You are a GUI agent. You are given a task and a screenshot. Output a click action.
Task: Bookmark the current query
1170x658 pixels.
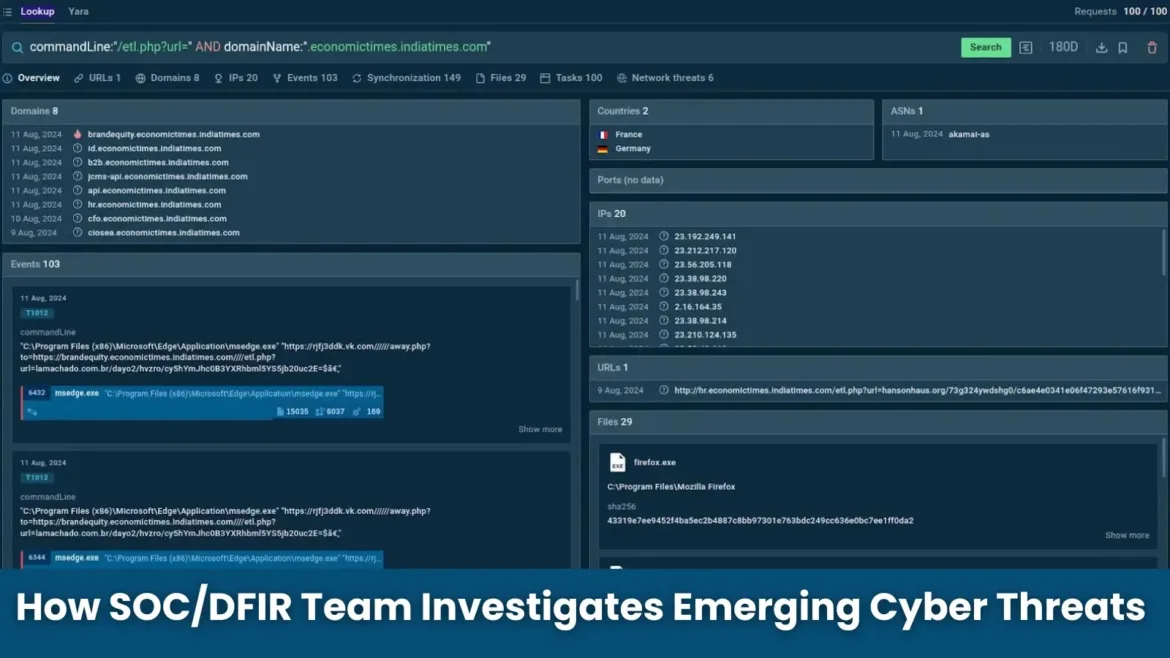[x=1125, y=46]
